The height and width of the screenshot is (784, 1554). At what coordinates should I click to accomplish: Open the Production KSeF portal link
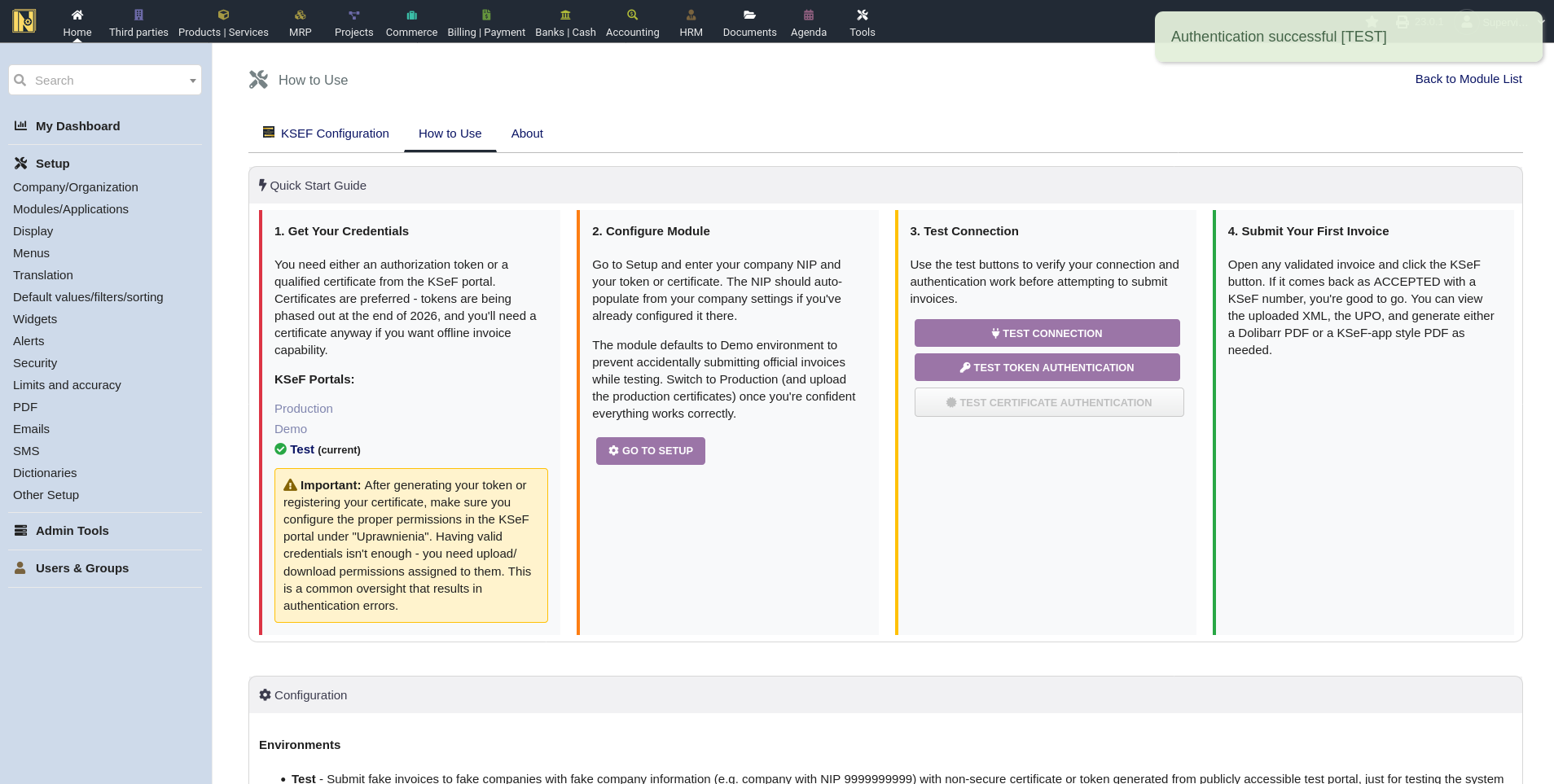tap(303, 409)
